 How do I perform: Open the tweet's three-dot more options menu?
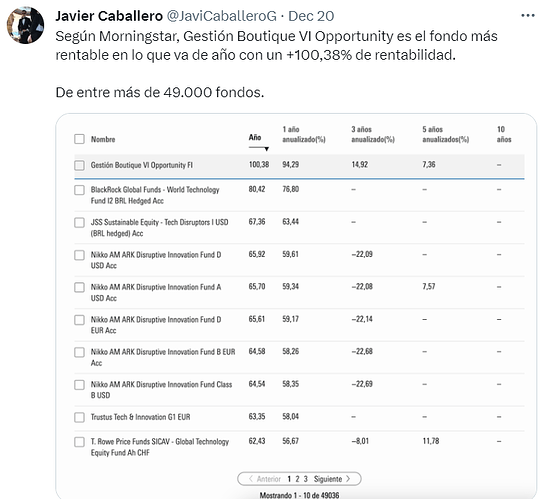coord(527,16)
